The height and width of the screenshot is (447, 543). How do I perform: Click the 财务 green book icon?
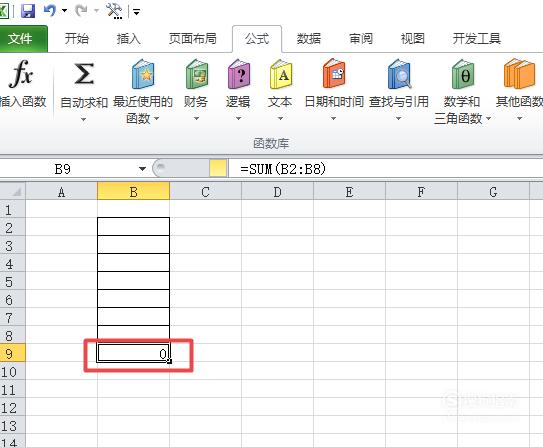tap(196, 74)
